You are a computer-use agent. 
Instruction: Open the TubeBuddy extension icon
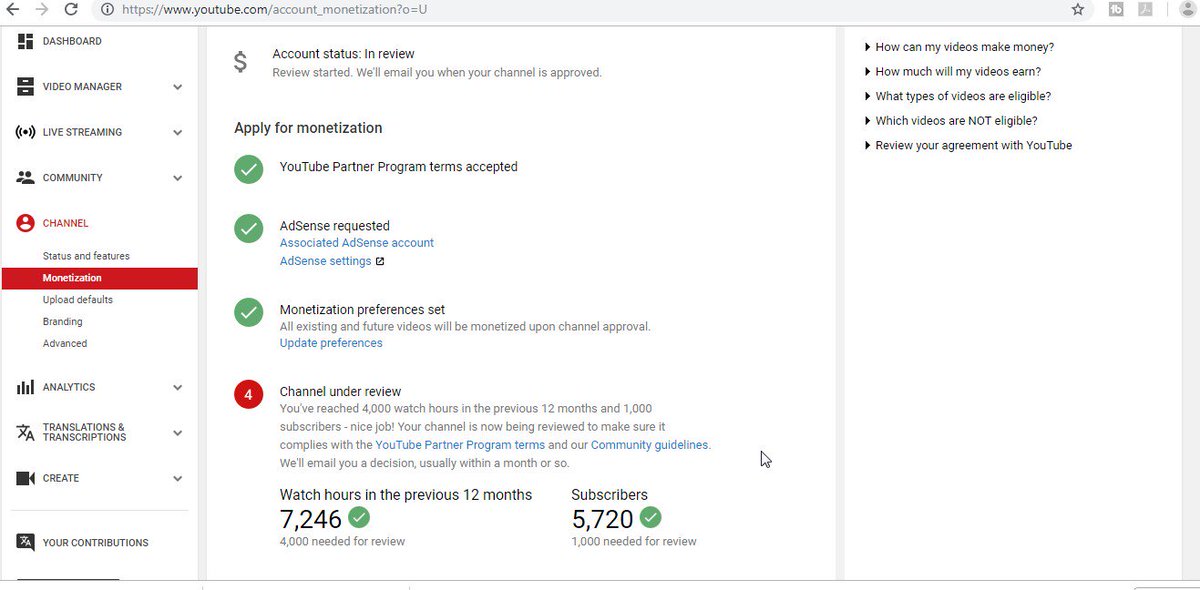tap(1116, 9)
